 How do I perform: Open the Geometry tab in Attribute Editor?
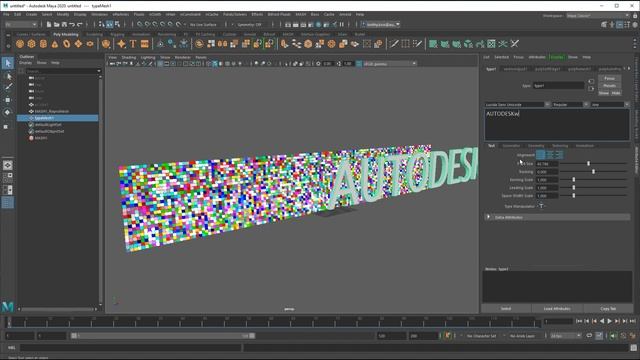(536, 146)
